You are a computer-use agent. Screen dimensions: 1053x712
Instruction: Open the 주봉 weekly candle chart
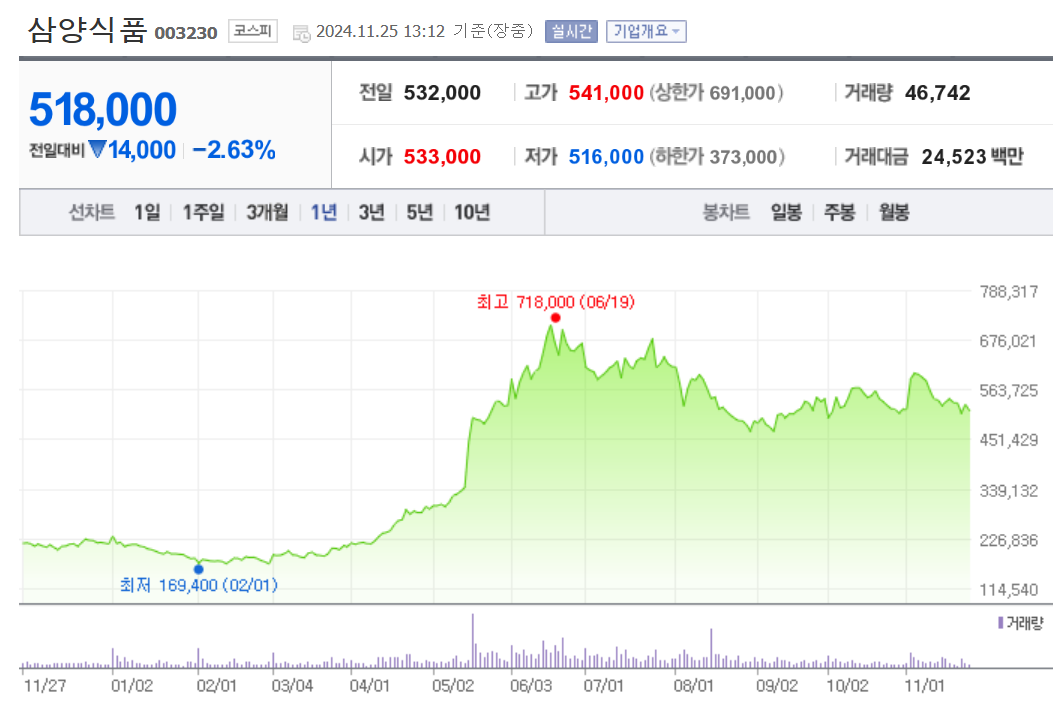click(x=839, y=212)
